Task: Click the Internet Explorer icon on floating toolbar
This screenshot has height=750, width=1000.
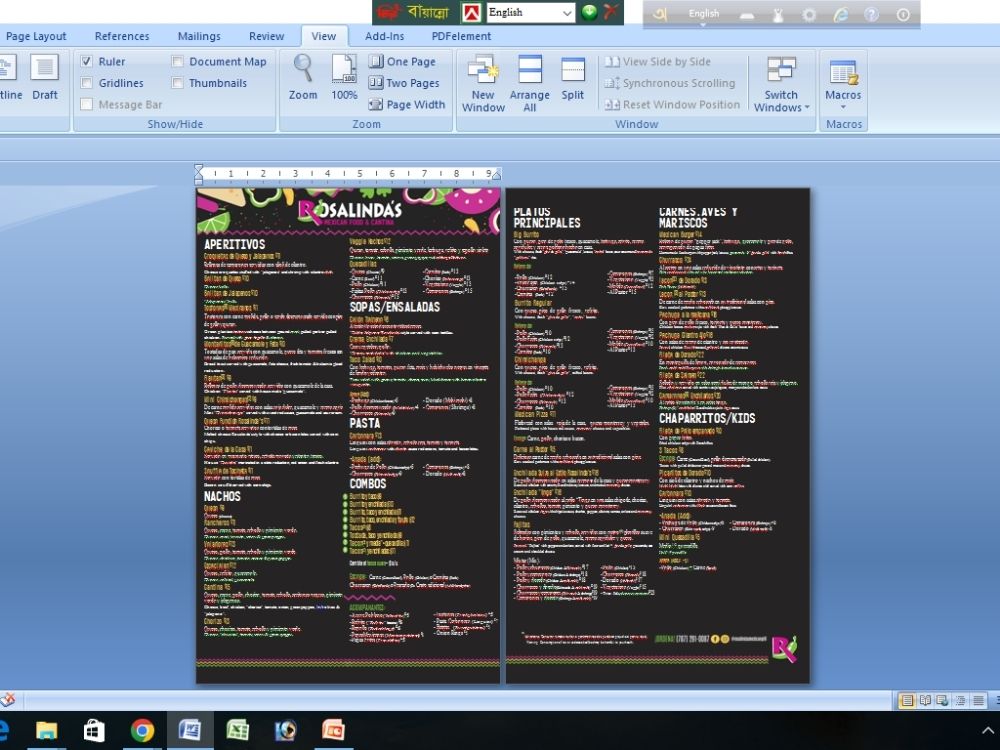Action: 841,14
